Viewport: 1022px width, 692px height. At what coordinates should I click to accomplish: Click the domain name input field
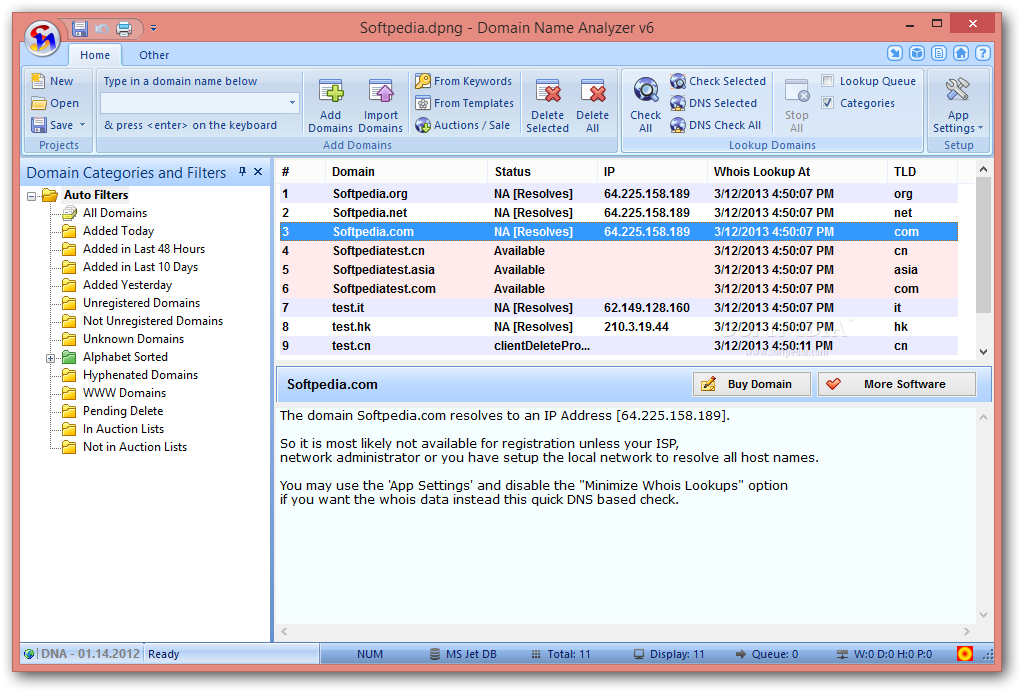click(x=193, y=103)
